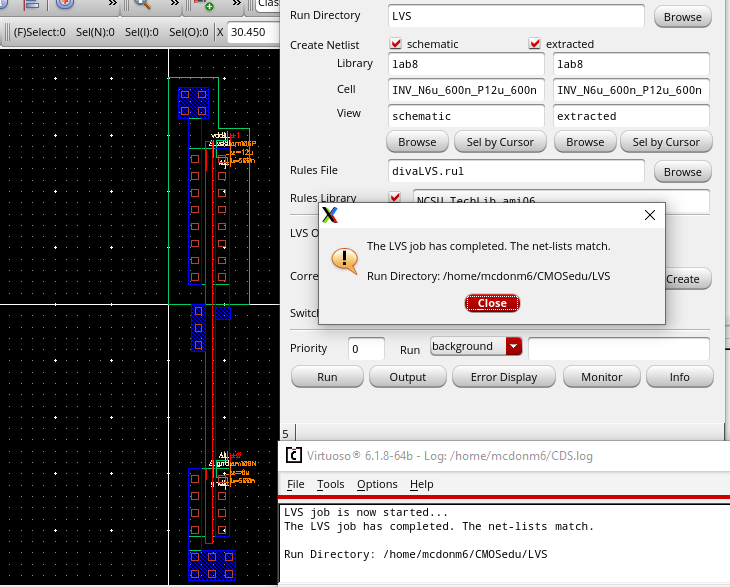
Task: Click the Output button in LVS form
Action: point(407,377)
